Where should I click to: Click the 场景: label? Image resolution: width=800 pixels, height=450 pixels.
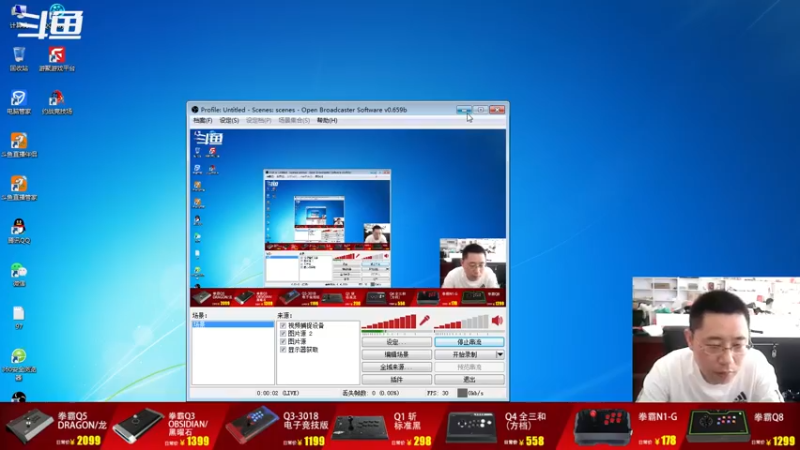(199, 316)
